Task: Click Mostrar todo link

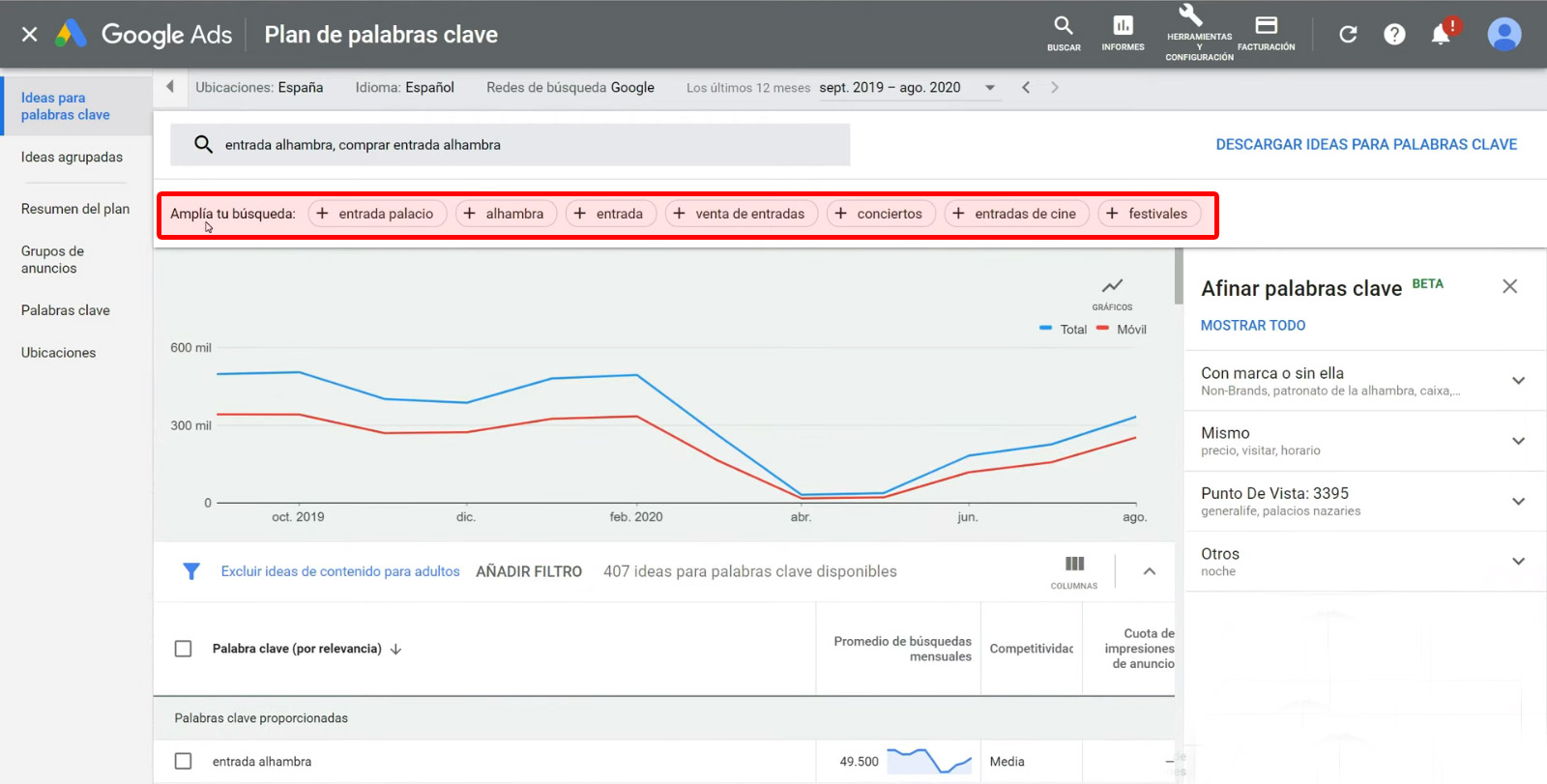Action: tap(1253, 326)
